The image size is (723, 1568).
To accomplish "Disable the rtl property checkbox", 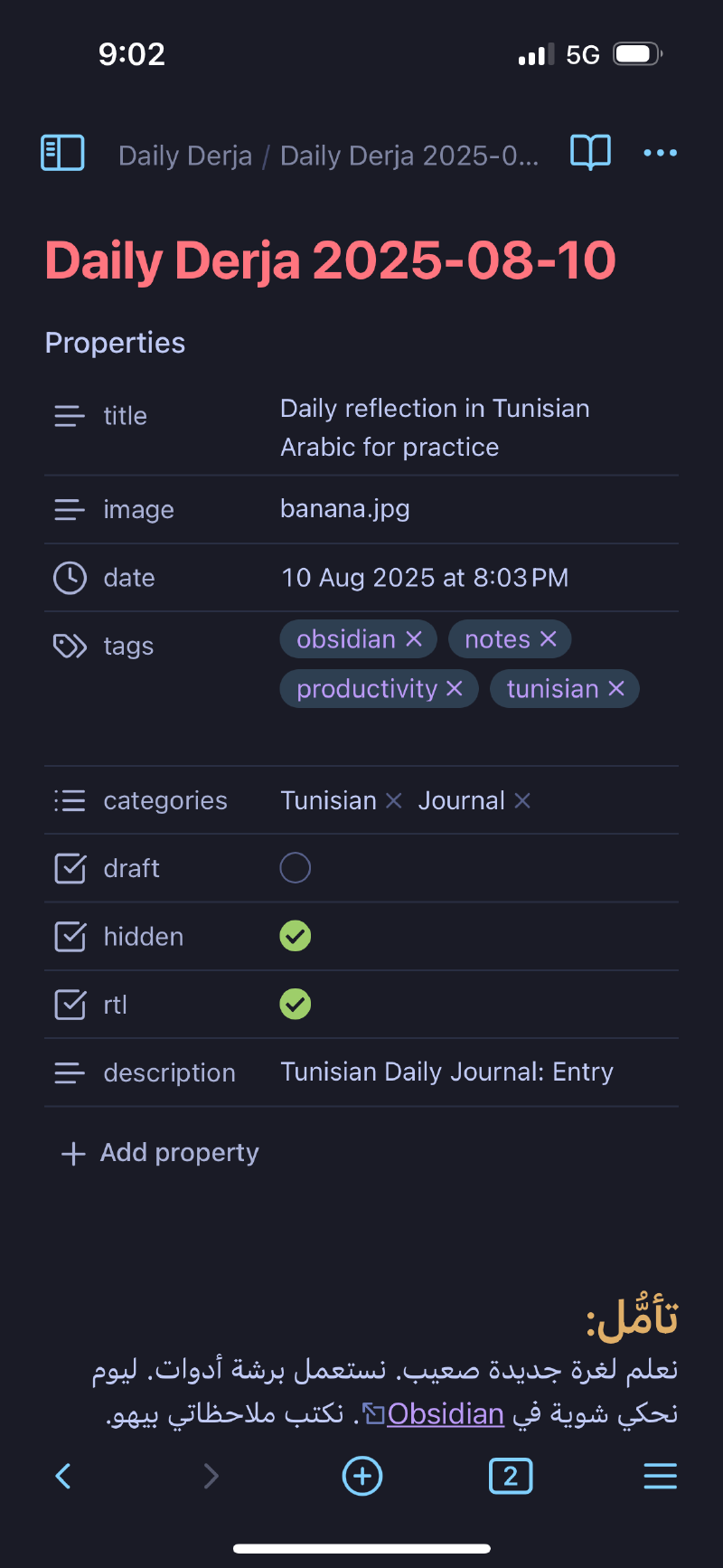I will (x=296, y=1004).
